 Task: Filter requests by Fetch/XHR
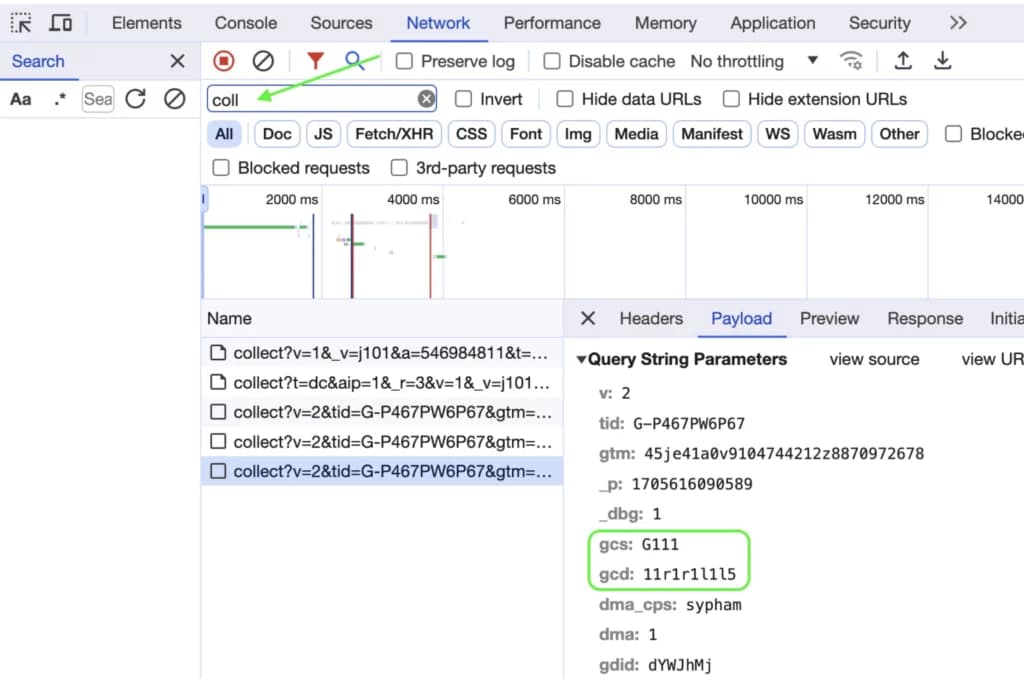click(x=394, y=134)
